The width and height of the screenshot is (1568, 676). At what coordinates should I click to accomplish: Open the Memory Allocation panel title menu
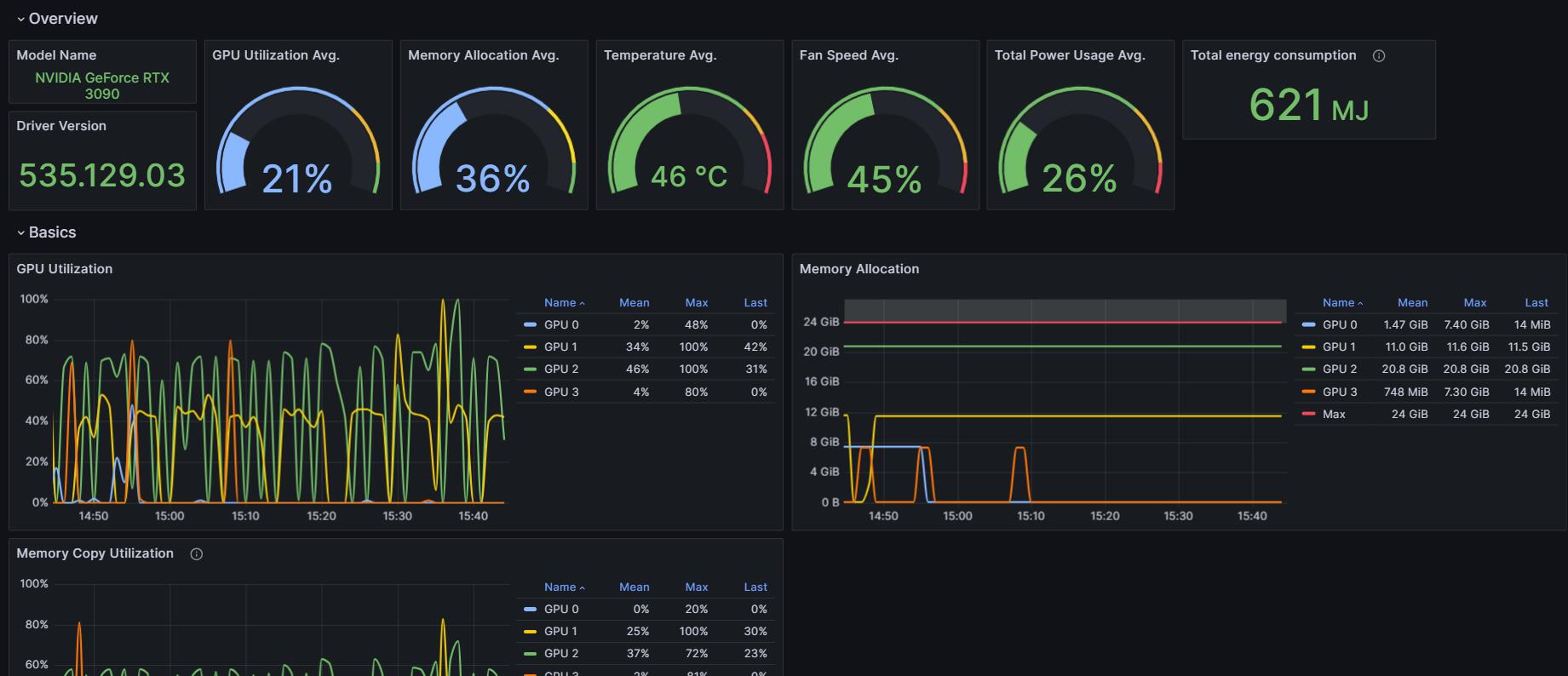(859, 268)
